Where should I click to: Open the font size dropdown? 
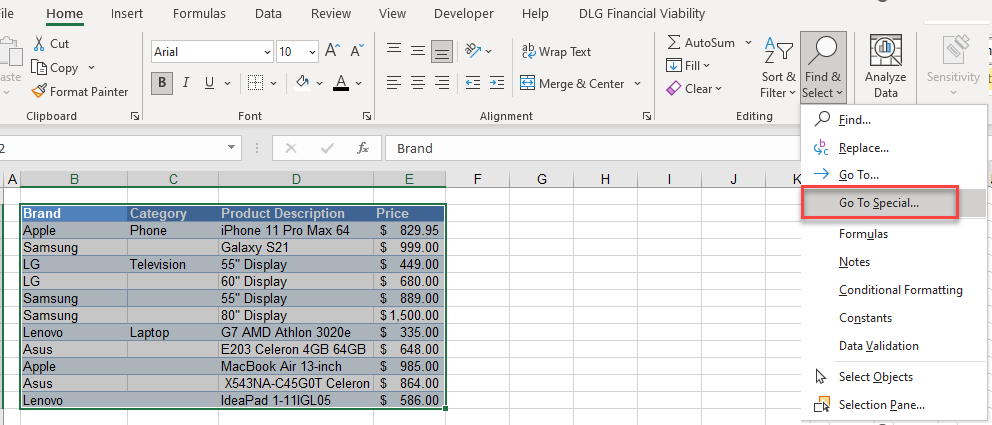pyautogui.click(x=313, y=52)
